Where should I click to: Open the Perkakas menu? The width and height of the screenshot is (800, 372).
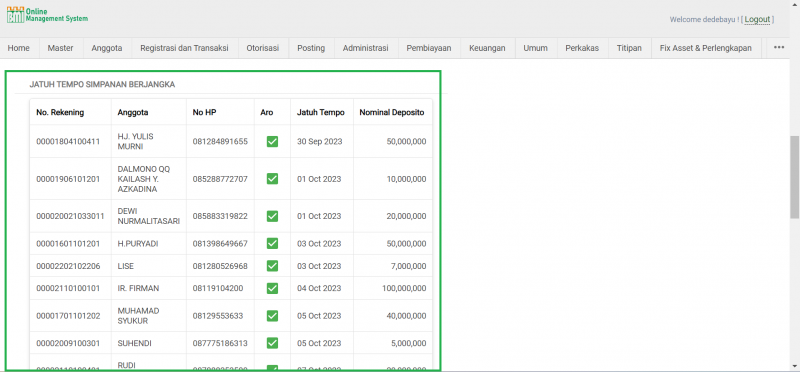point(582,48)
